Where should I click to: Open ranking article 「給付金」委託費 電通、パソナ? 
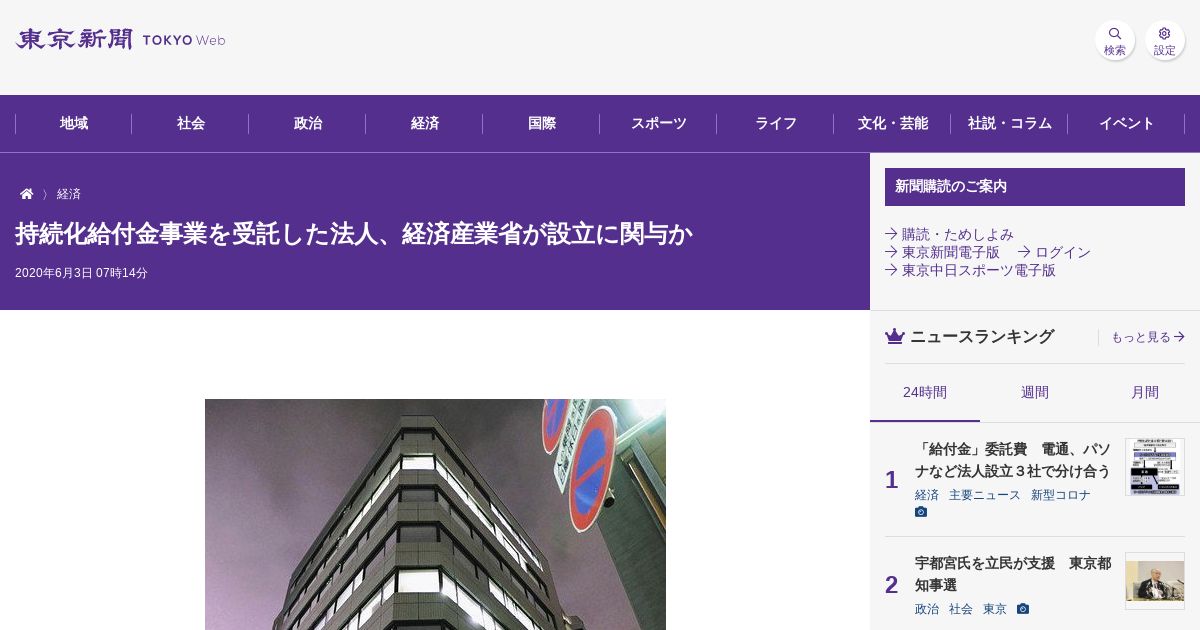1013,460
